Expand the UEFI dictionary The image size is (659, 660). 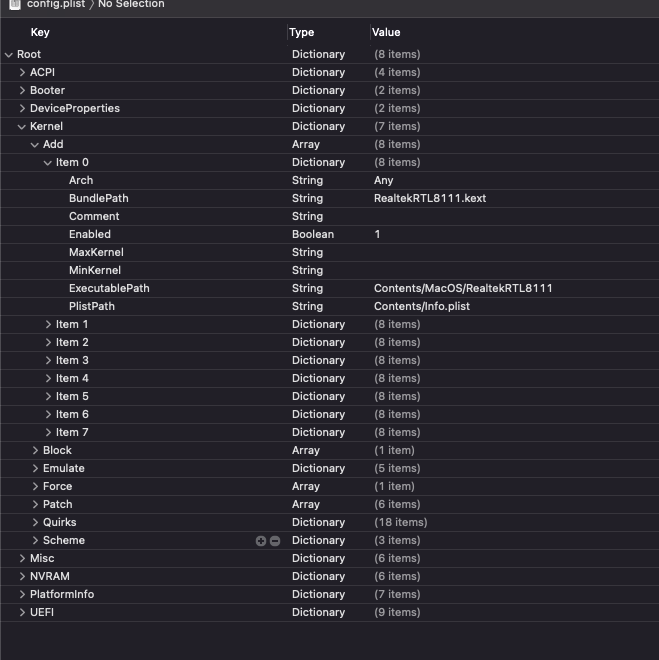[22, 613]
